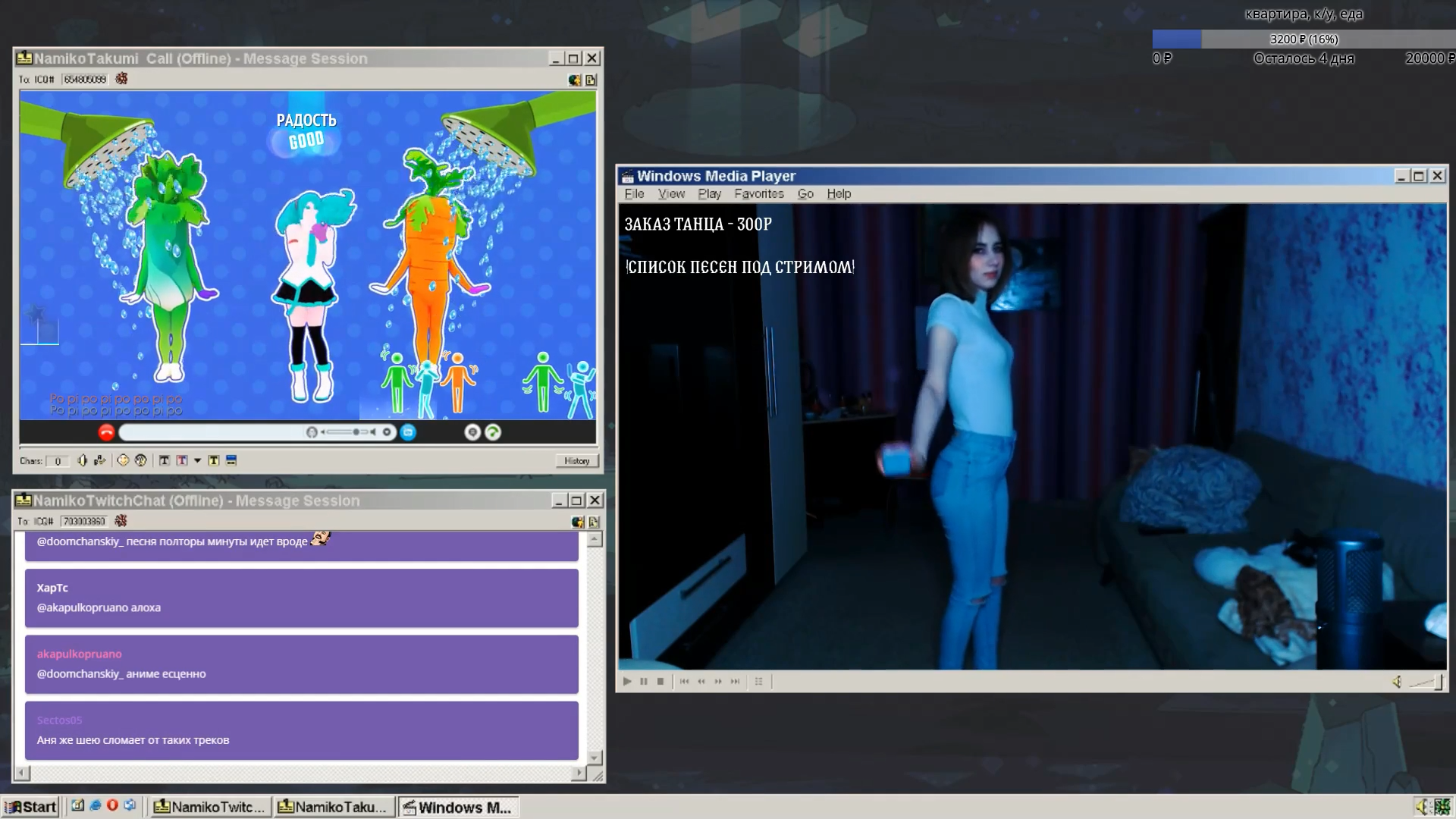Click chat scrollbar down arrow
1456x819 pixels.
[595, 758]
